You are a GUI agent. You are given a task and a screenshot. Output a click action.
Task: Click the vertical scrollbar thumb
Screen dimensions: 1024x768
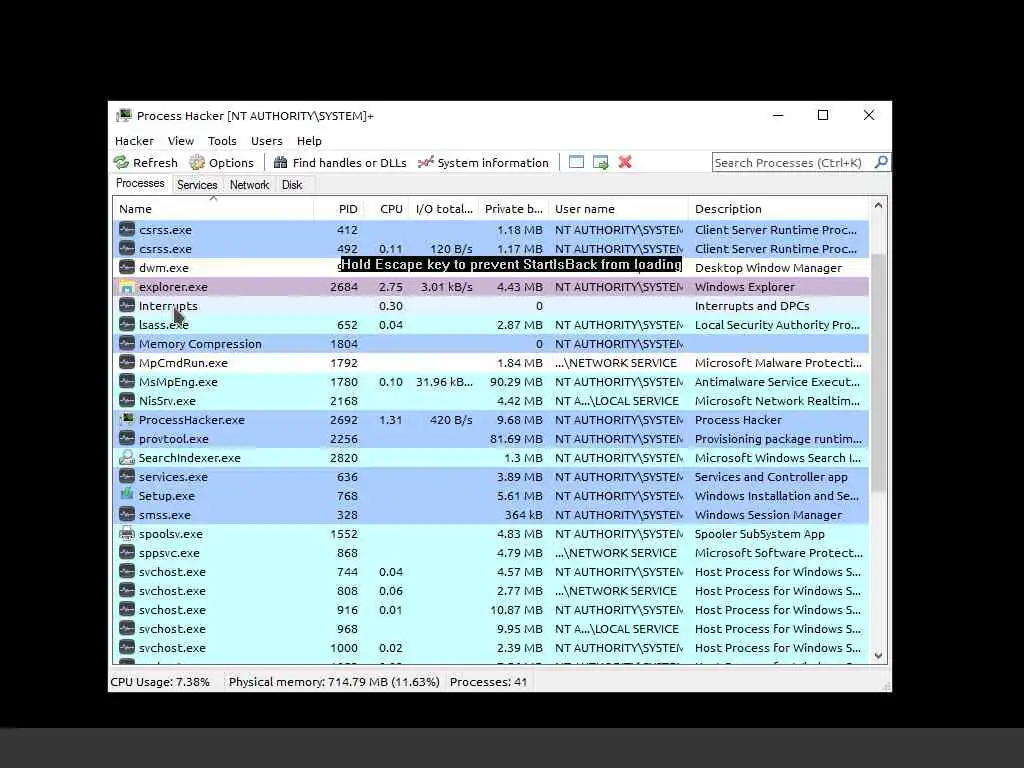click(878, 372)
